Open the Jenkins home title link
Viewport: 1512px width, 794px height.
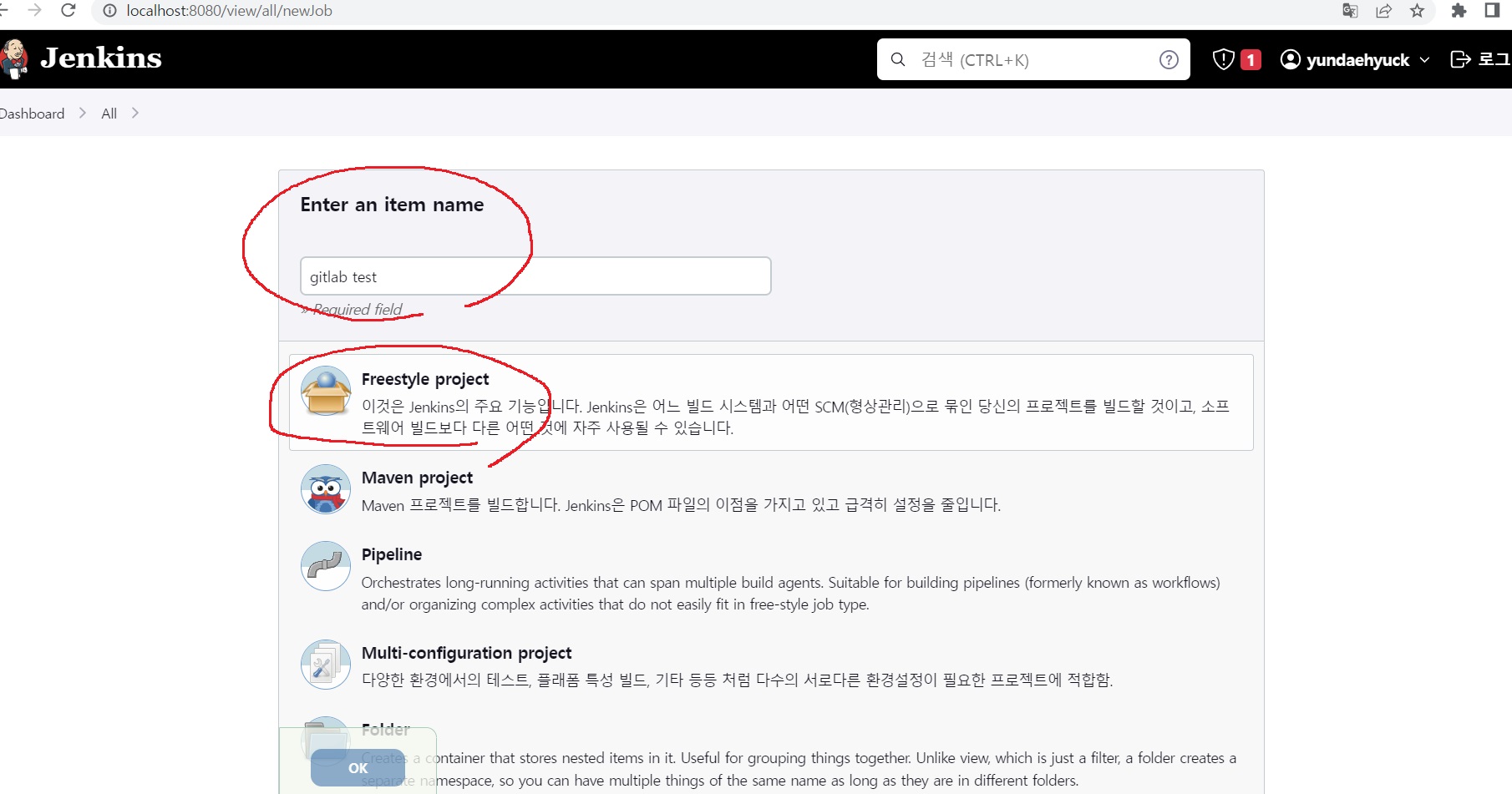click(x=100, y=58)
